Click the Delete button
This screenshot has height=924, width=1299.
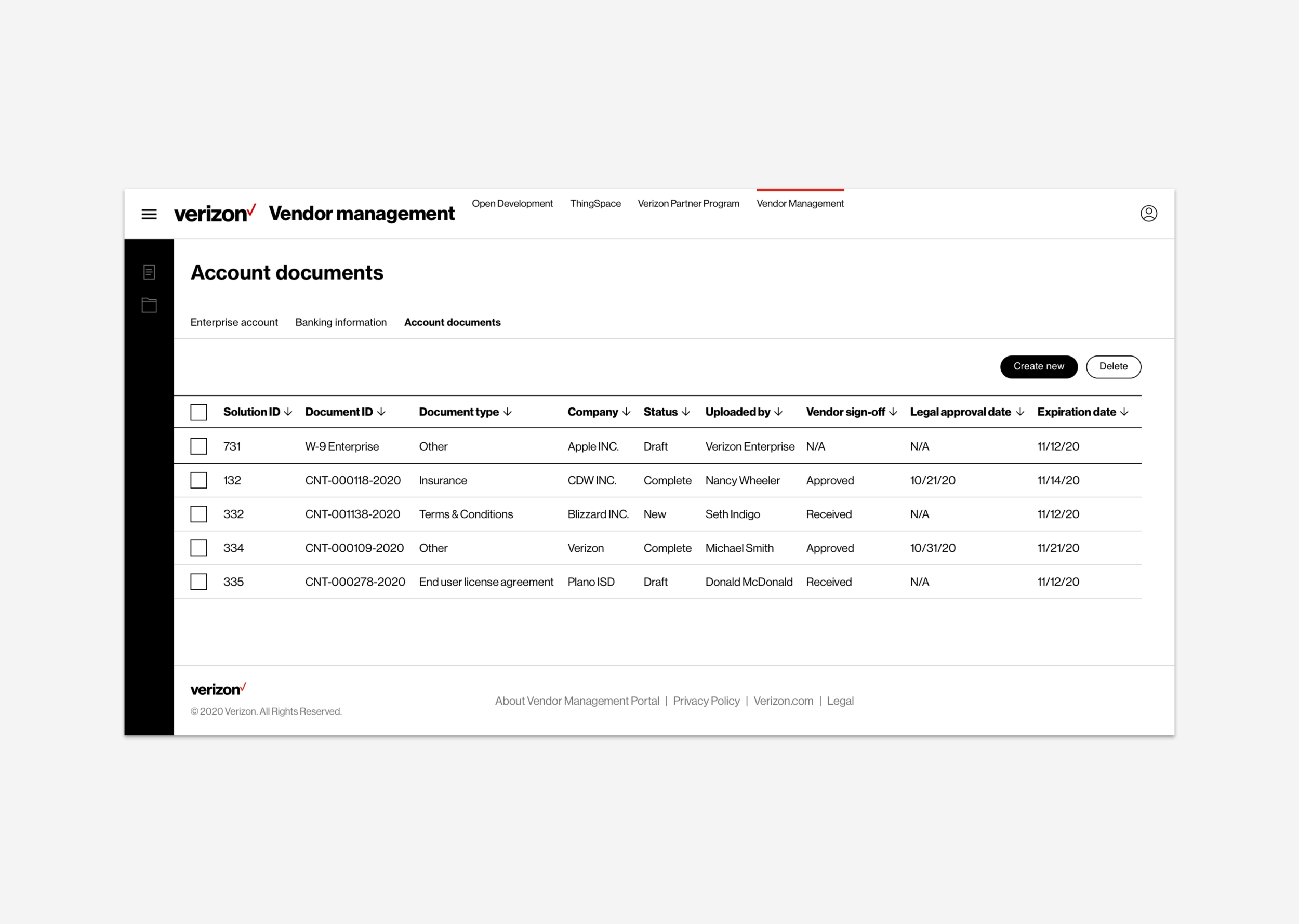[1113, 366]
